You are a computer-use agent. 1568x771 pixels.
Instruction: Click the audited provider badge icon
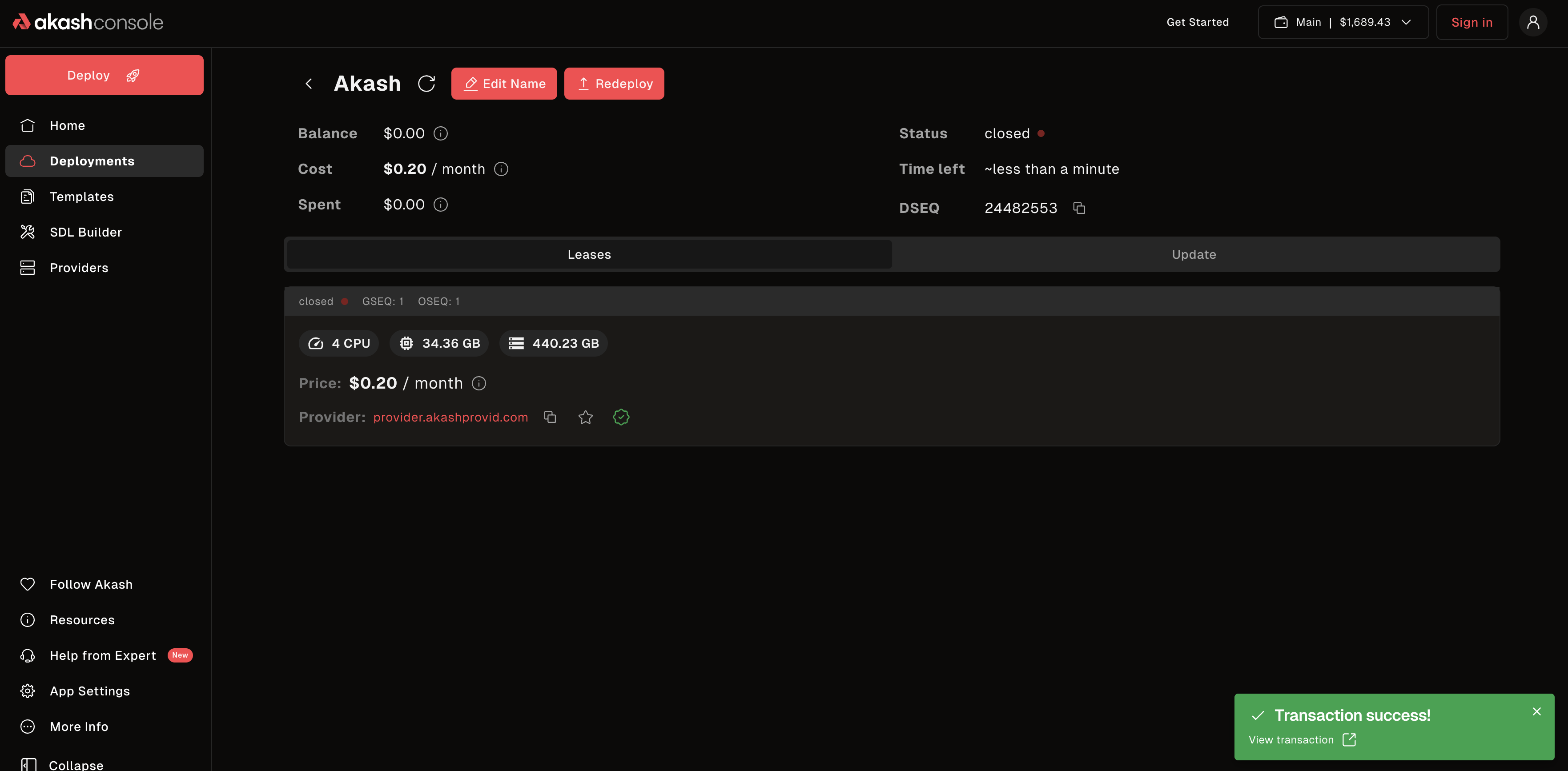coord(621,417)
